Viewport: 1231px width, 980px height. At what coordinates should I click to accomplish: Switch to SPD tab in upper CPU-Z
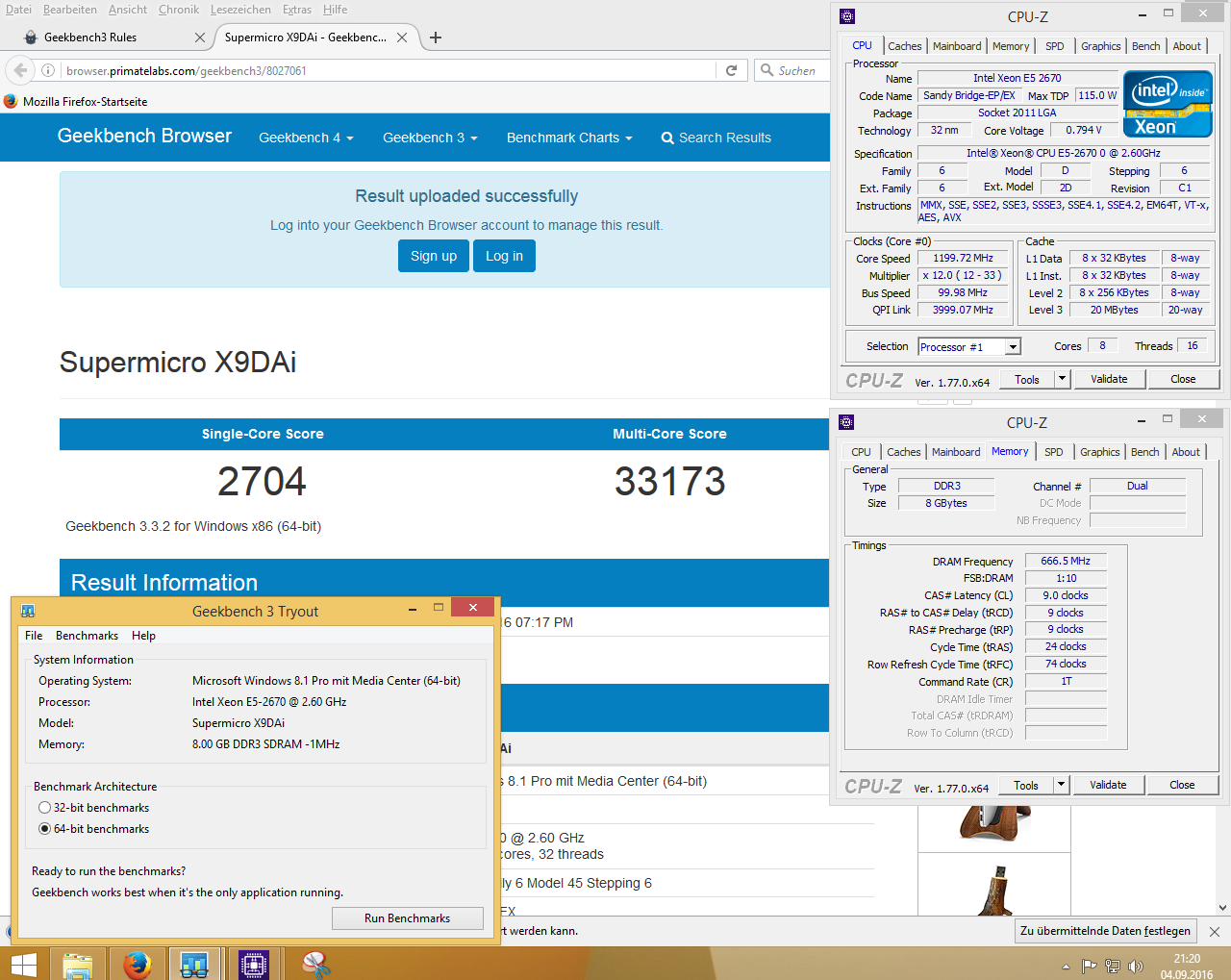pos(1055,46)
